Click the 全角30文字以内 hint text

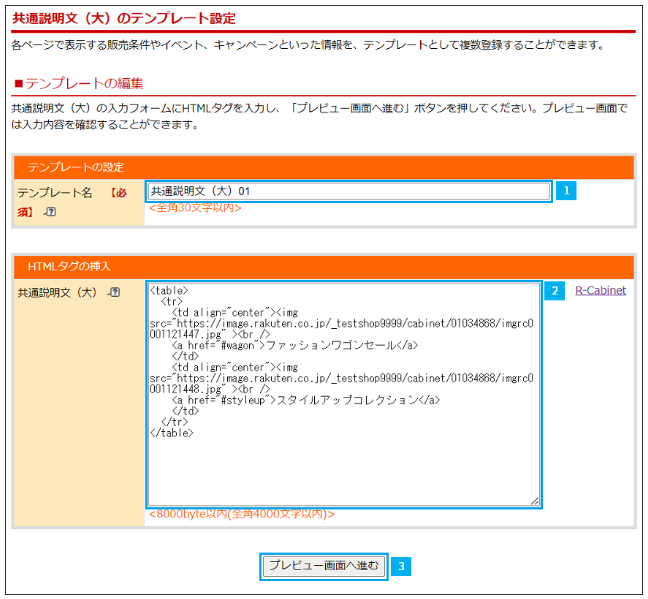point(195,208)
